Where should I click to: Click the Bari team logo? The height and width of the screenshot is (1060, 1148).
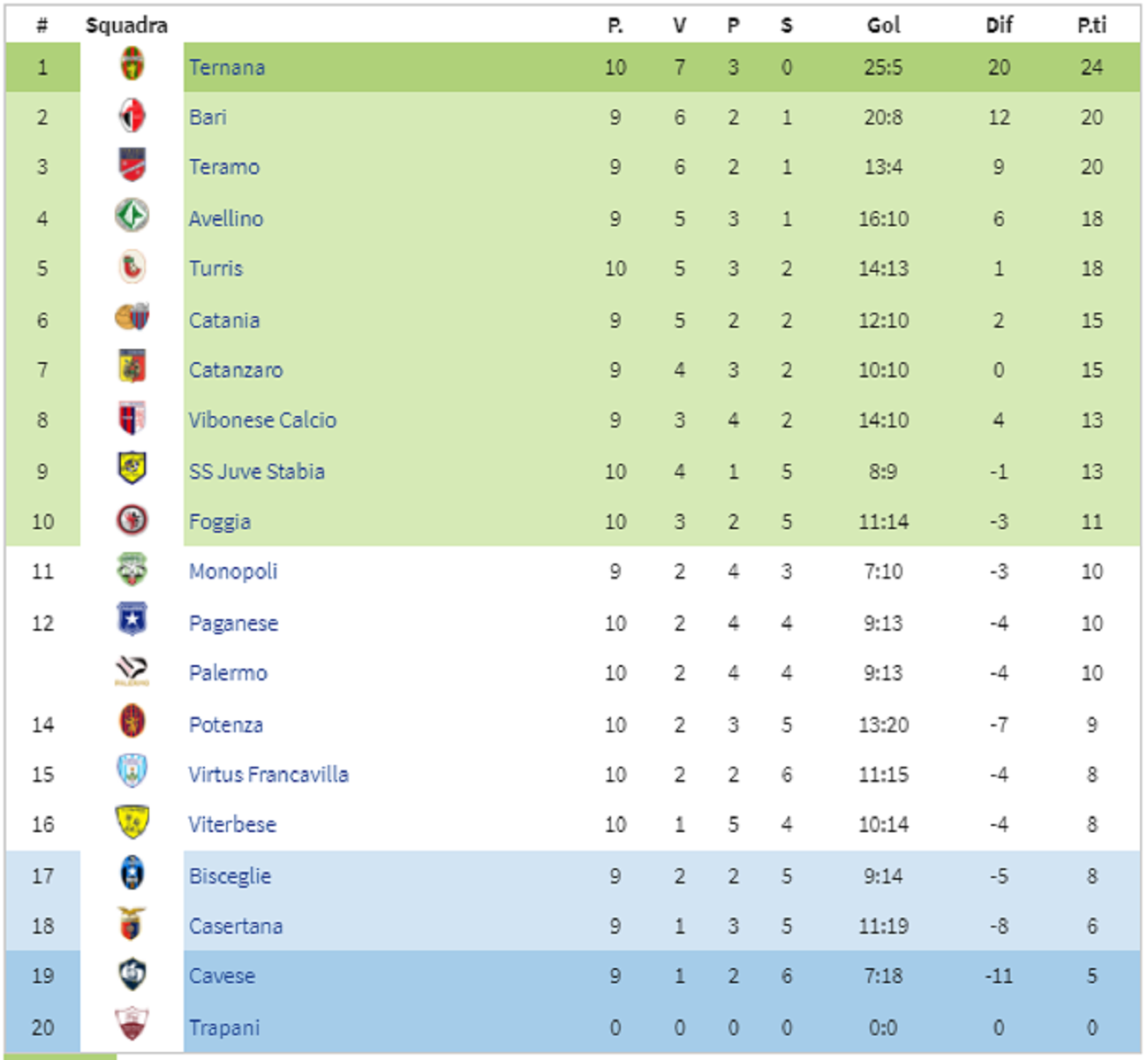click(132, 116)
